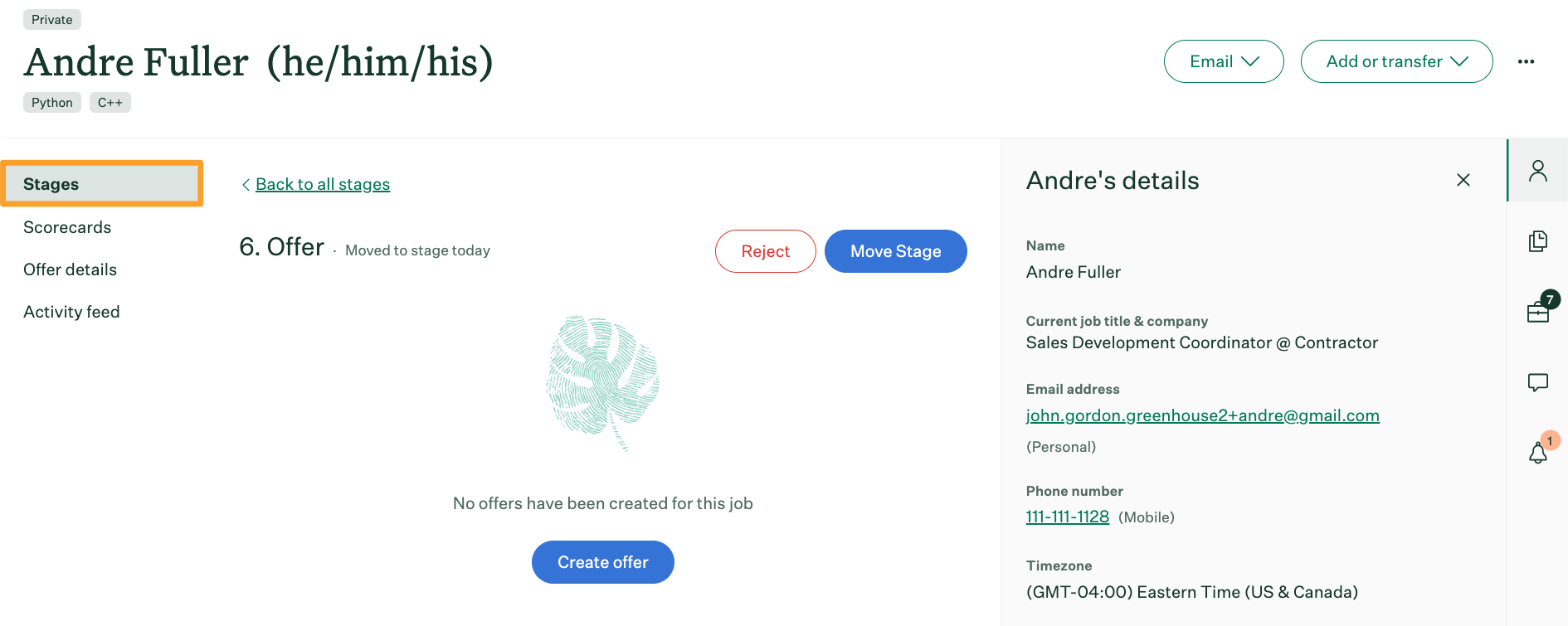Click the Move Stage button
Viewport: 1568px width, 626px height.
point(895,251)
